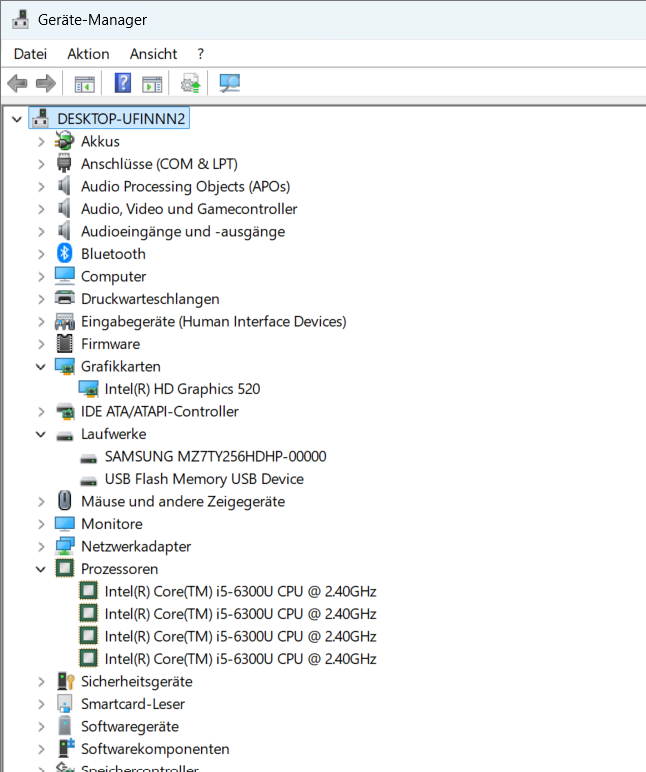Screen dimensions: 646x772
Task: Click the Smartcard-Leser icon
Action: click(65, 704)
